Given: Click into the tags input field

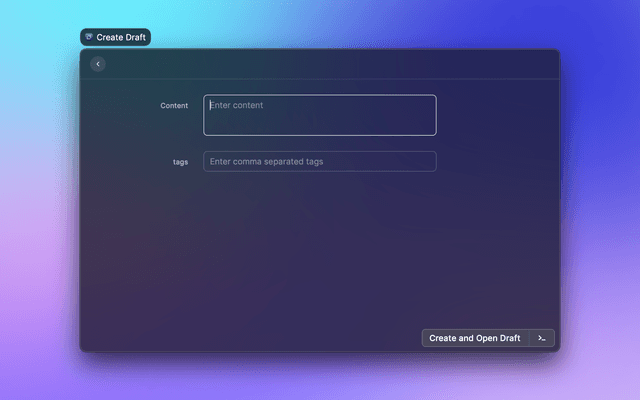Looking at the screenshot, I should 320,161.
